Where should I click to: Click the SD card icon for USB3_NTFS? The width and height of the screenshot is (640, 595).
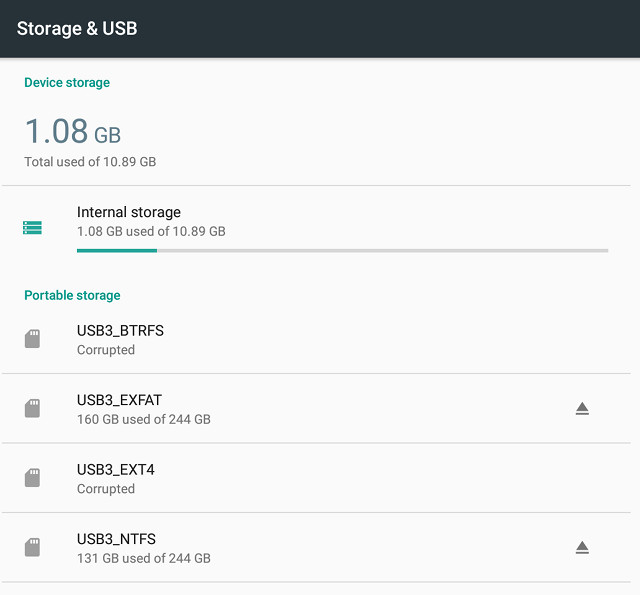(x=32, y=547)
